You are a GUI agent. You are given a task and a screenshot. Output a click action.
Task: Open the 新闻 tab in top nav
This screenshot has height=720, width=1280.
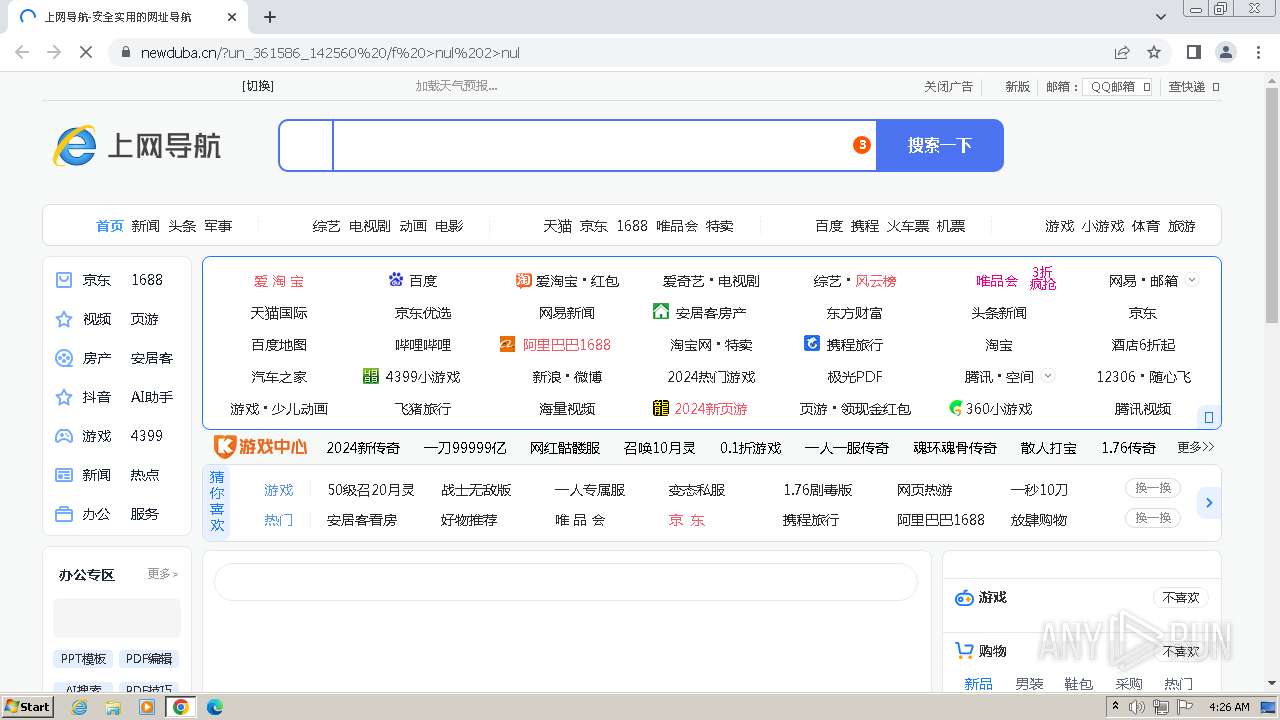[145, 226]
